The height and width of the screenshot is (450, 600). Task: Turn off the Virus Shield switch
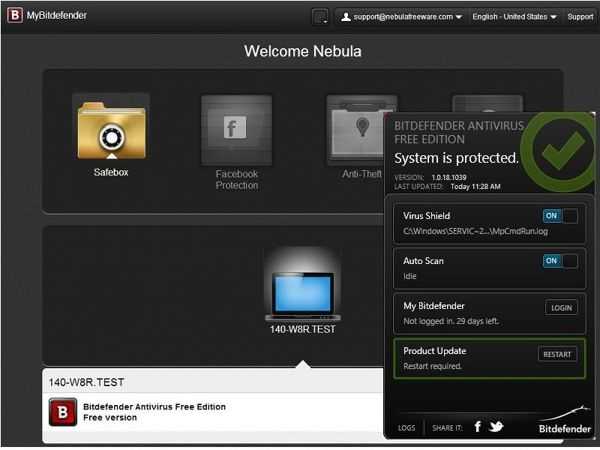[x=559, y=216]
